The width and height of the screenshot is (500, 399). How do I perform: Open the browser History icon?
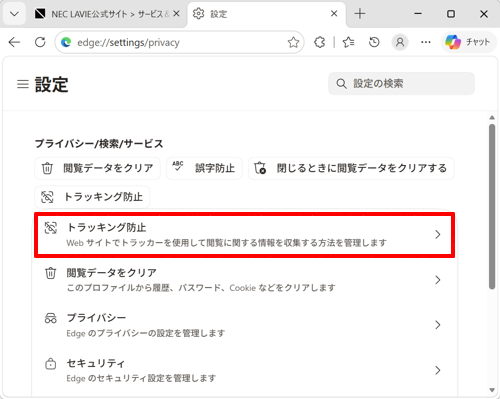(x=374, y=42)
